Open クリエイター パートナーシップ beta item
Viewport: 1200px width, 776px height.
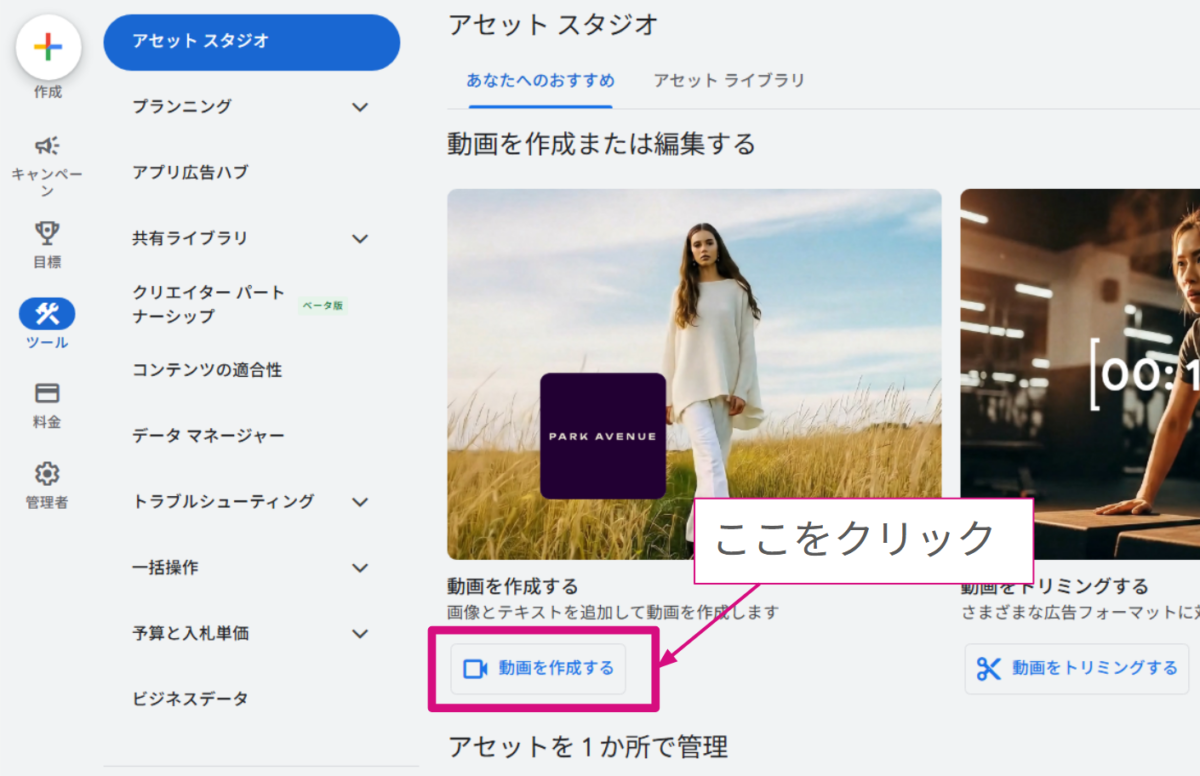coord(208,304)
